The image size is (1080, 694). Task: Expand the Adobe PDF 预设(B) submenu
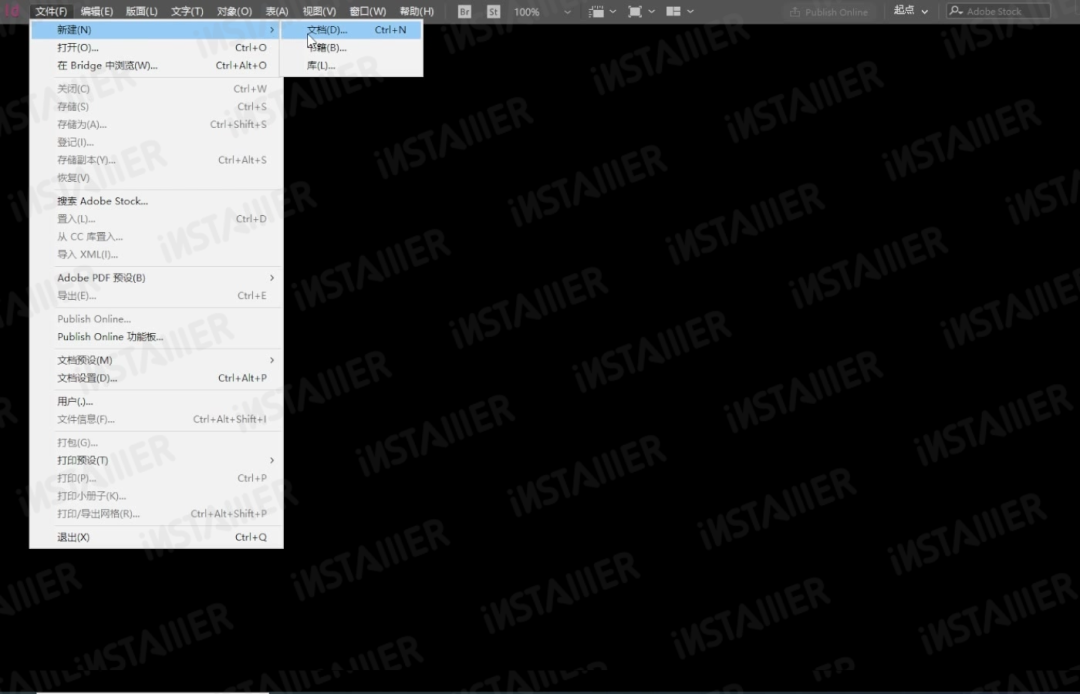[156, 277]
